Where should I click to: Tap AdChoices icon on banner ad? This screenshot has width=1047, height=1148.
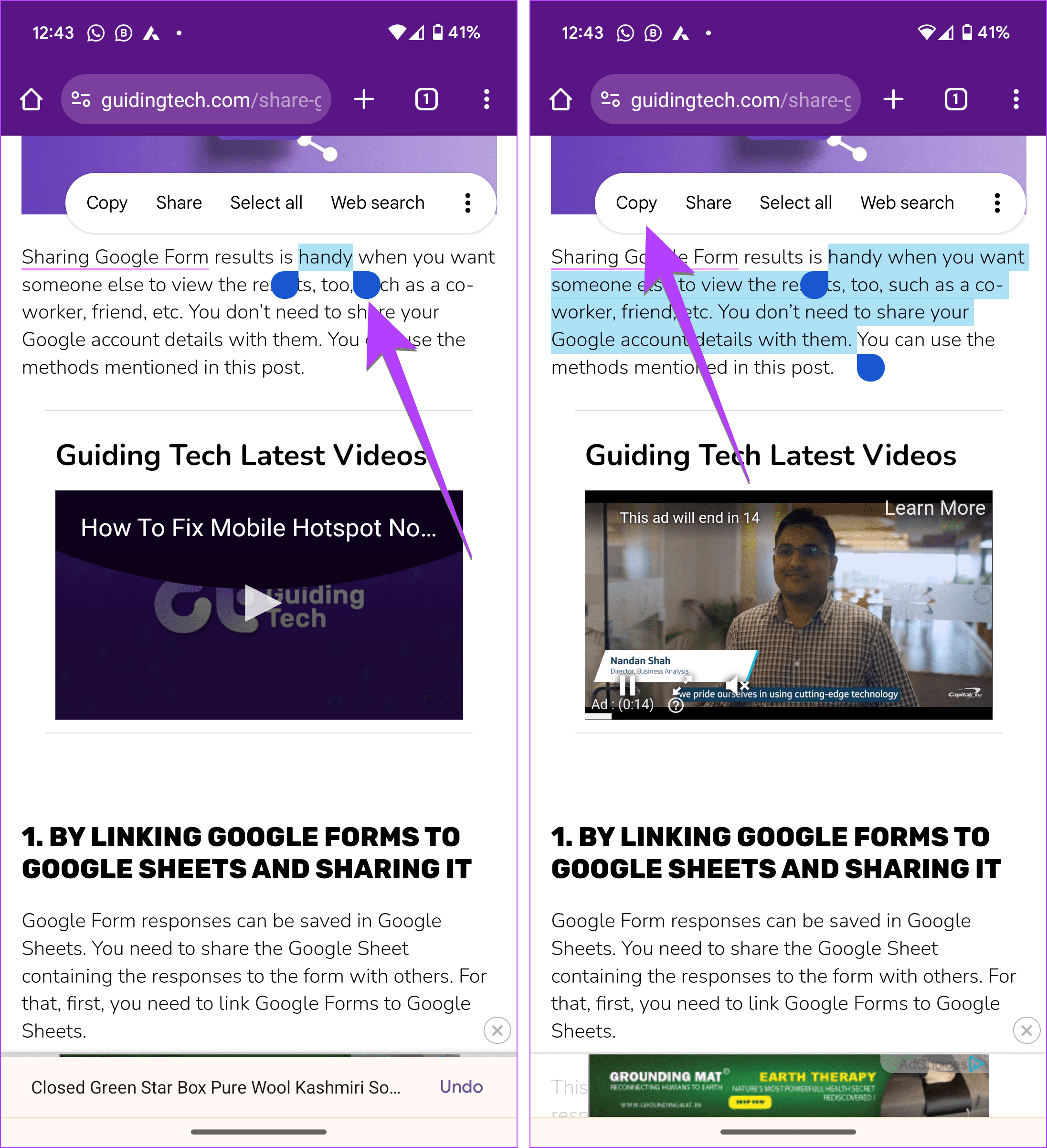pos(977,1063)
